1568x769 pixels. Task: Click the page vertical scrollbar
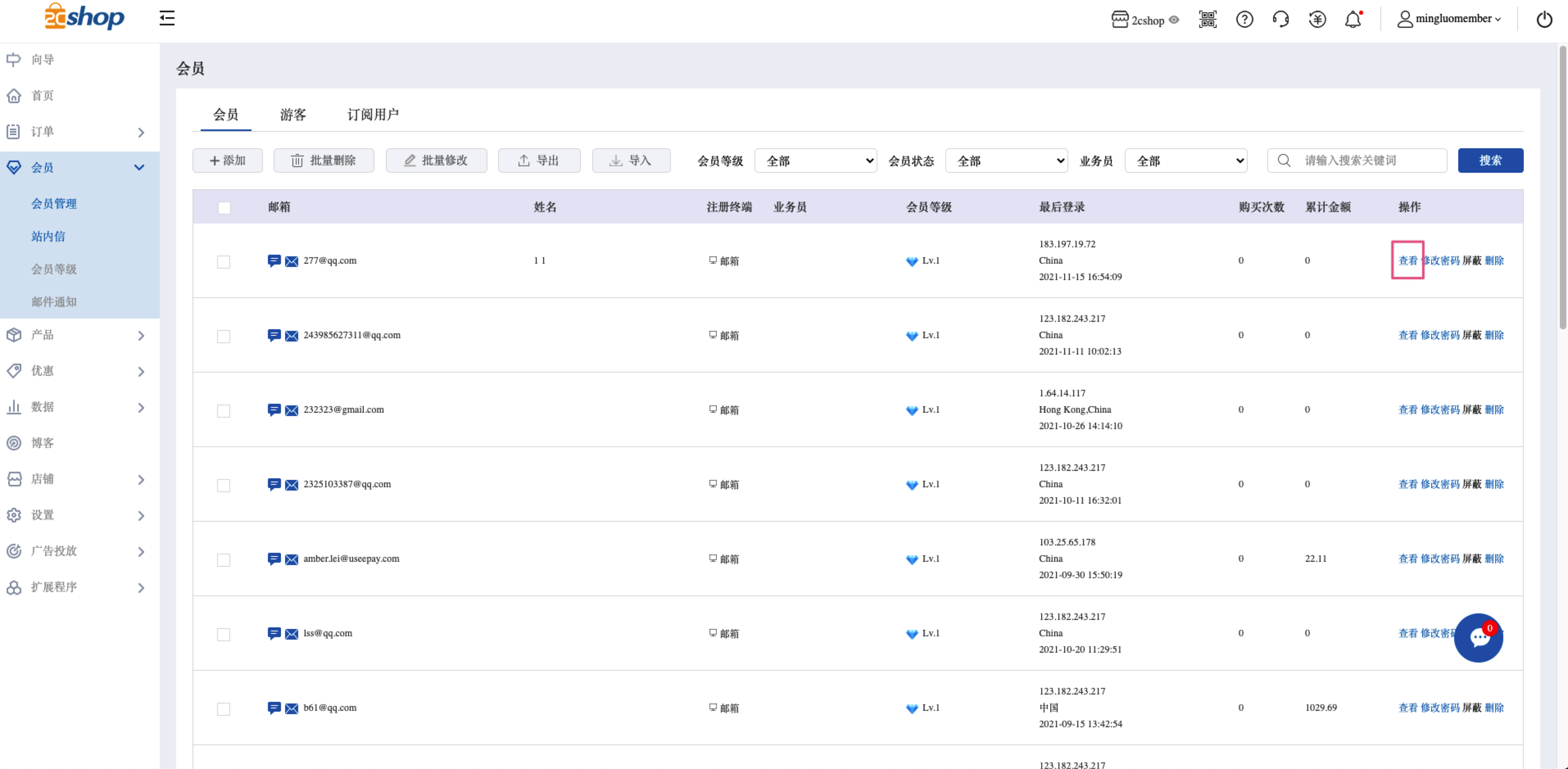1563,188
